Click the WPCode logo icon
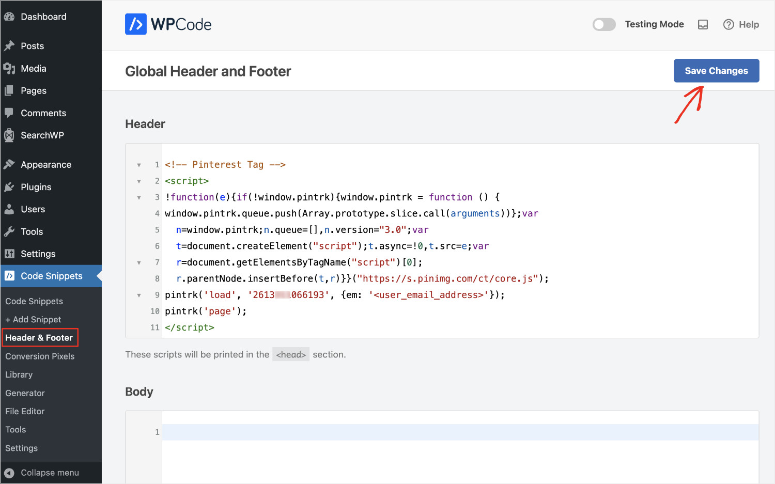Image resolution: width=775 pixels, height=484 pixels. click(x=136, y=25)
